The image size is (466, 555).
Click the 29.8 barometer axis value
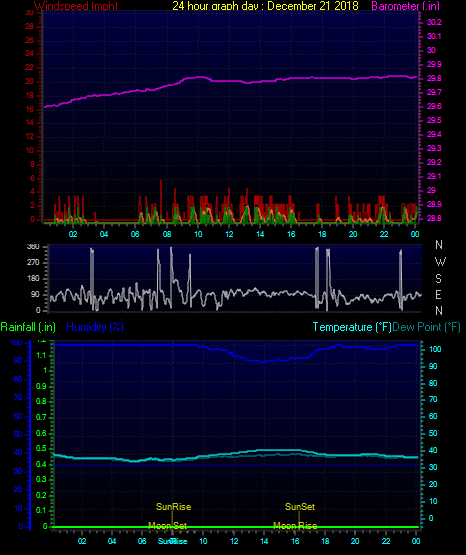pyautogui.click(x=434, y=78)
